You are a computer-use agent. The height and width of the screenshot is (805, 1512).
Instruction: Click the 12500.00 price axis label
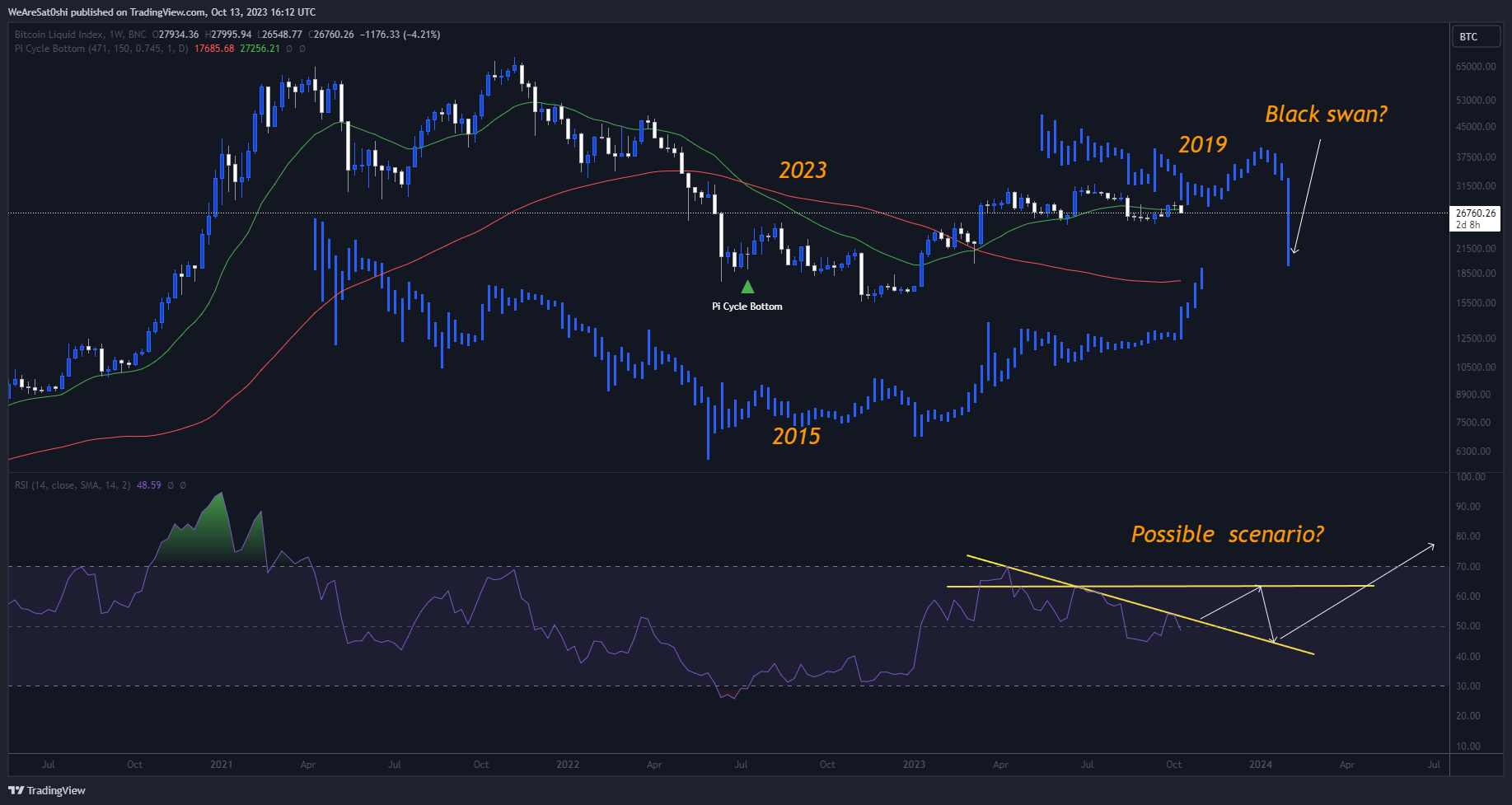pyautogui.click(x=1476, y=339)
